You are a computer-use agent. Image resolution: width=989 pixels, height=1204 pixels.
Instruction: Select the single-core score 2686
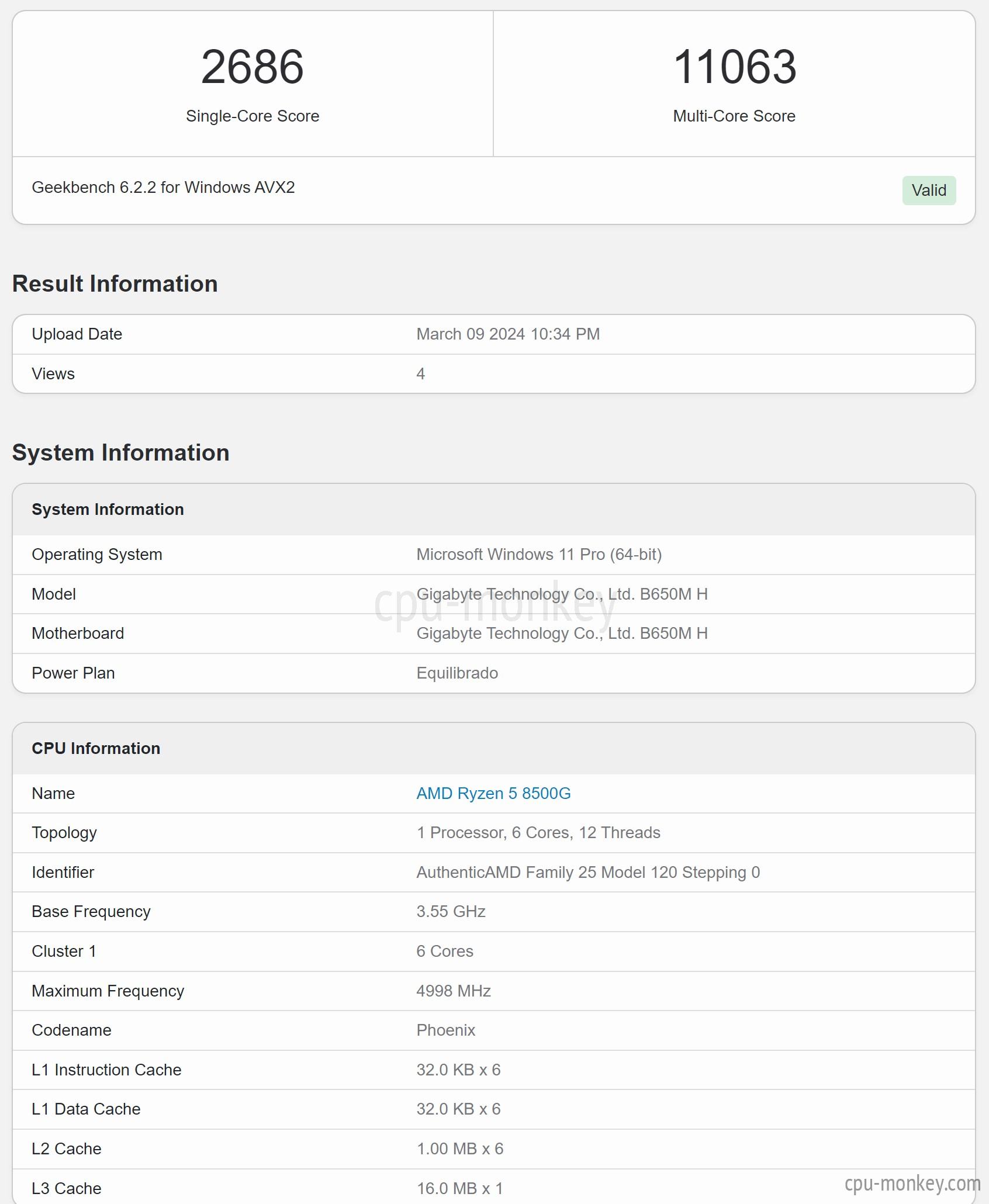[x=253, y=67]
